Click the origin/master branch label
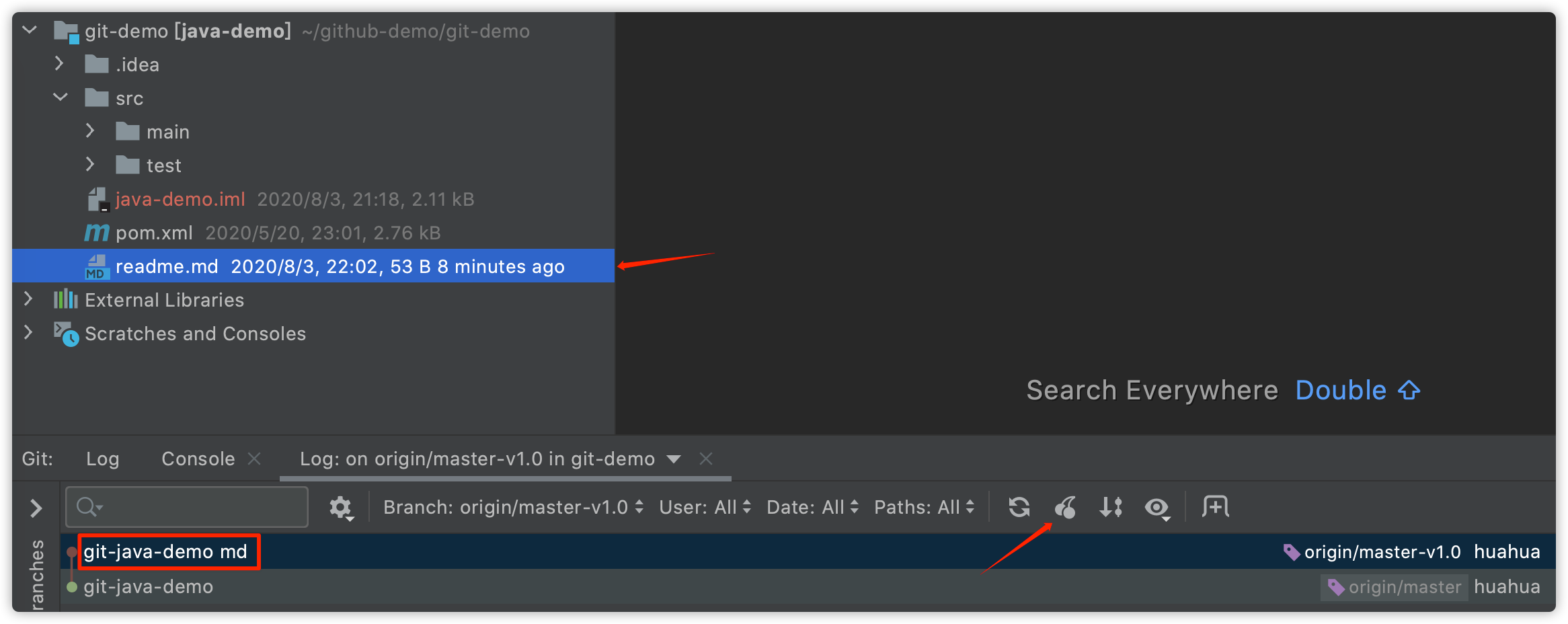The height and width of the screenshot is (624, 1568). coord(1405,588)
